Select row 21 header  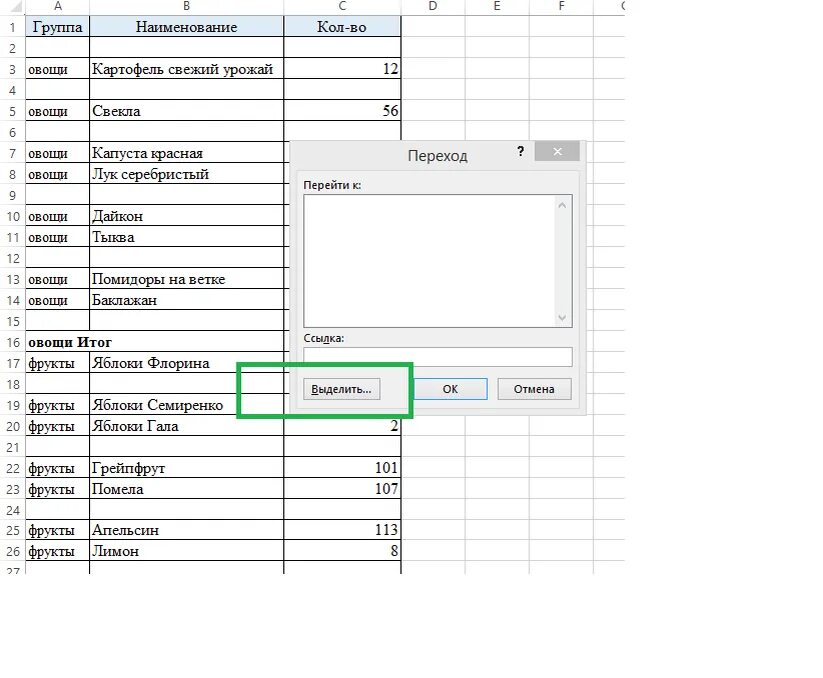pyautogui.click(x=13, y=447)
